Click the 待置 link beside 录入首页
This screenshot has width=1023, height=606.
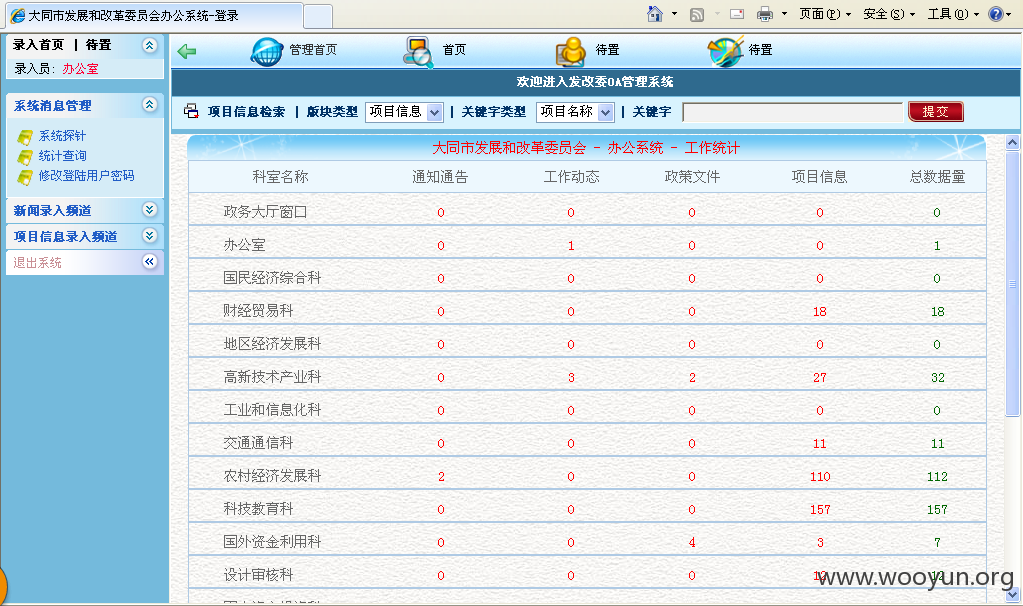click(x=99, y=44)
